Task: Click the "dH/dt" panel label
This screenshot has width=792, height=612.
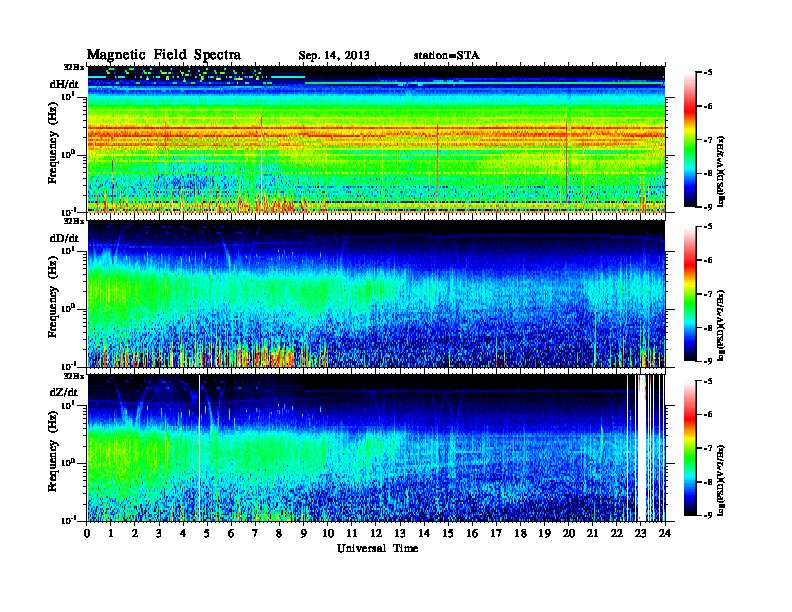Action: [64, 84]
